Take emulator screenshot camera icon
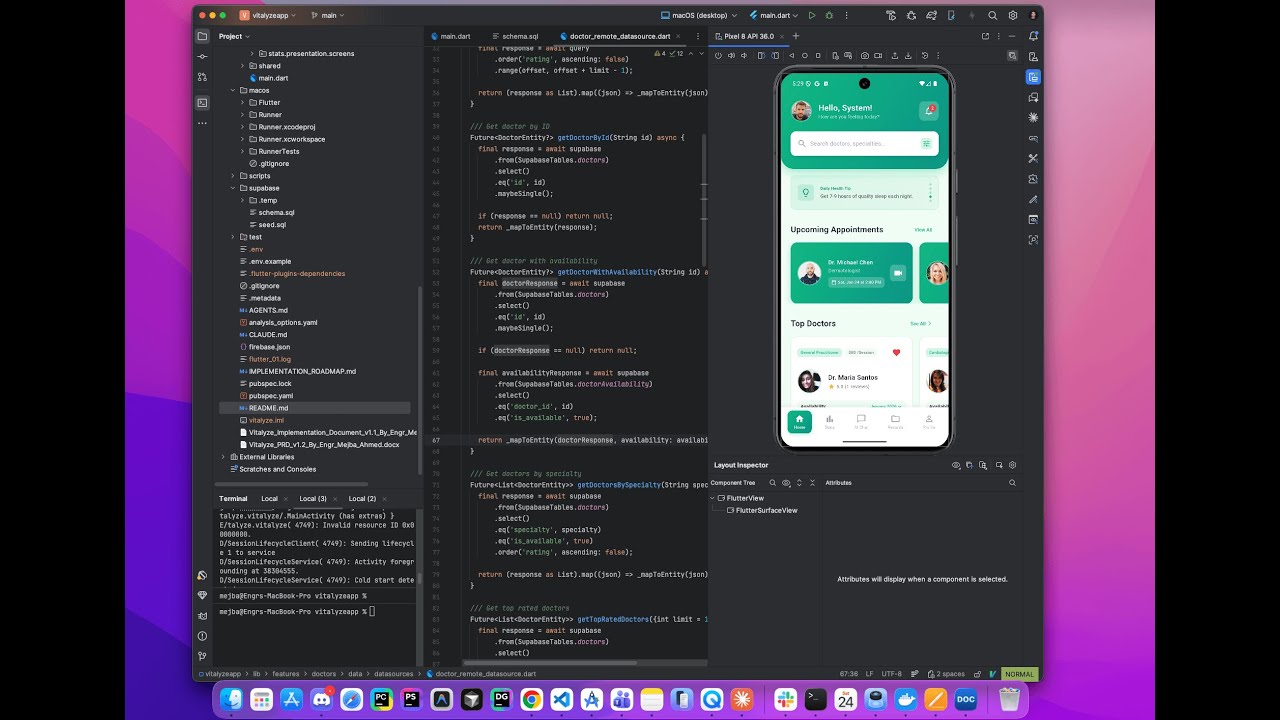Image resolution: width=1280 pixels, height=720 pixels. tap(865, 56)
